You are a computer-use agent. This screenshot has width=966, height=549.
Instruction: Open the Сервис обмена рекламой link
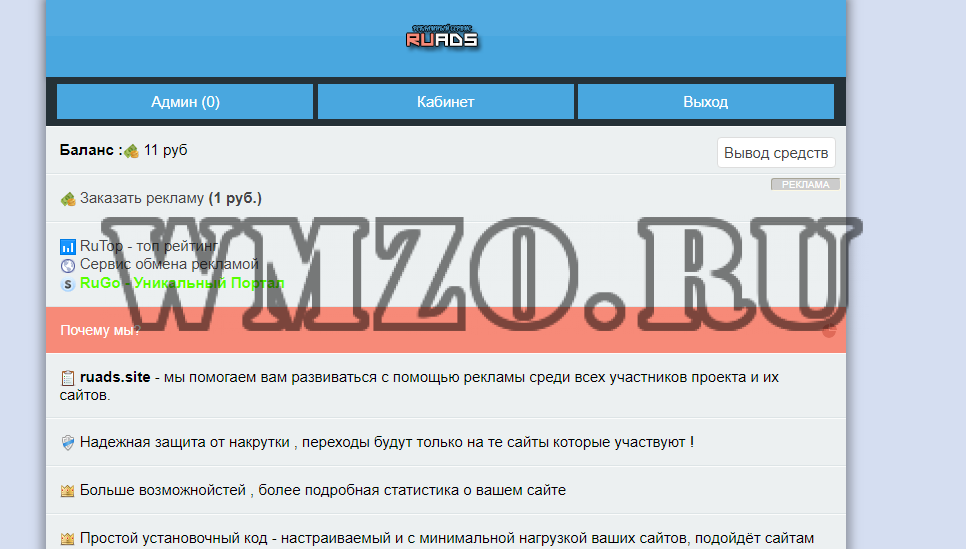point(169,264)
